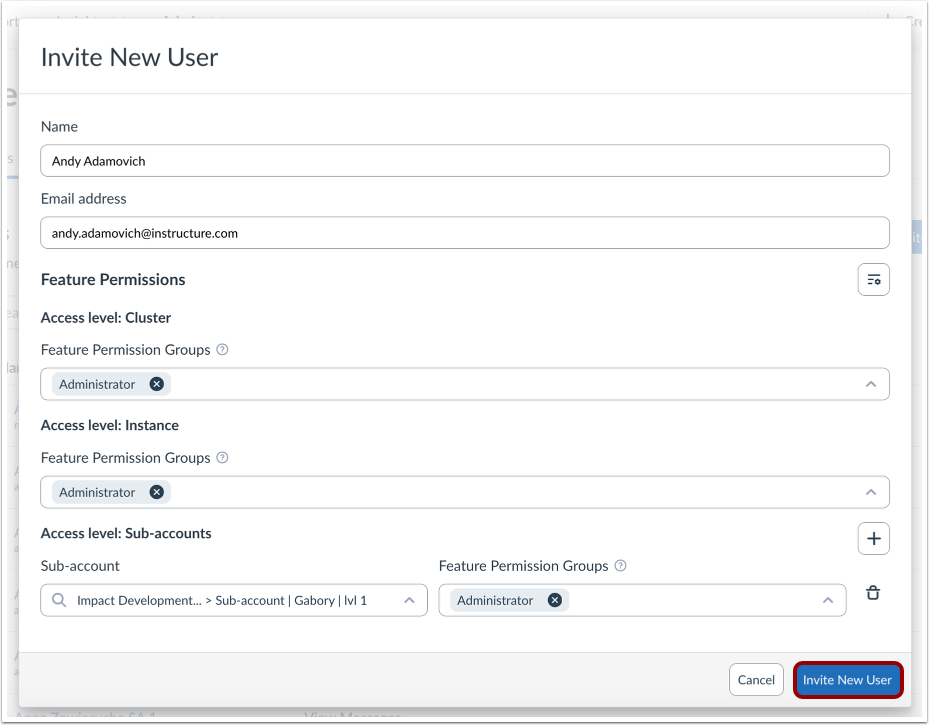Open the feature permissions filter settings icon

[x=873, y=279]
